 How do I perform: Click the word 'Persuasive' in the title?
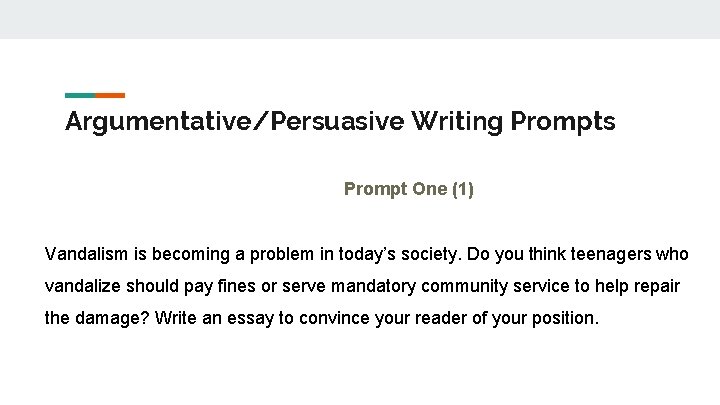(329, 122)
